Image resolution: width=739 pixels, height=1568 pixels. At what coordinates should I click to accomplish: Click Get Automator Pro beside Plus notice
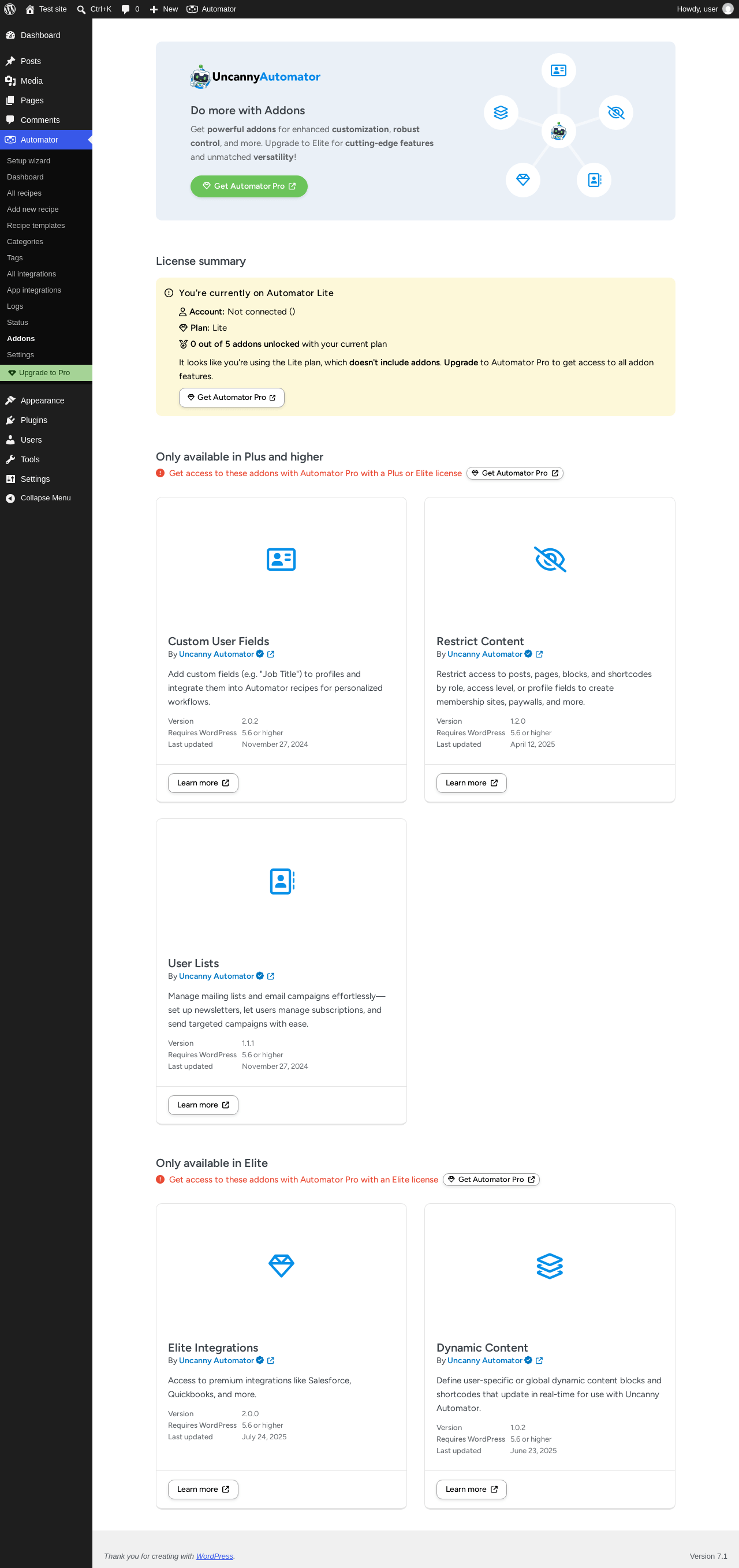click(x=514, y=473)
